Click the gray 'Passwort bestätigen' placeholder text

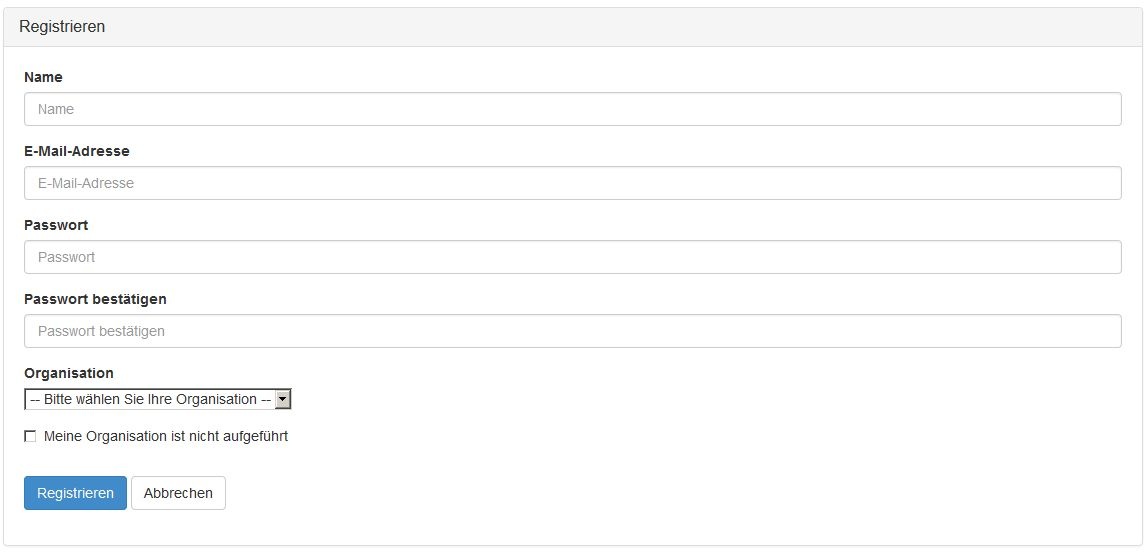coord(101,331)
